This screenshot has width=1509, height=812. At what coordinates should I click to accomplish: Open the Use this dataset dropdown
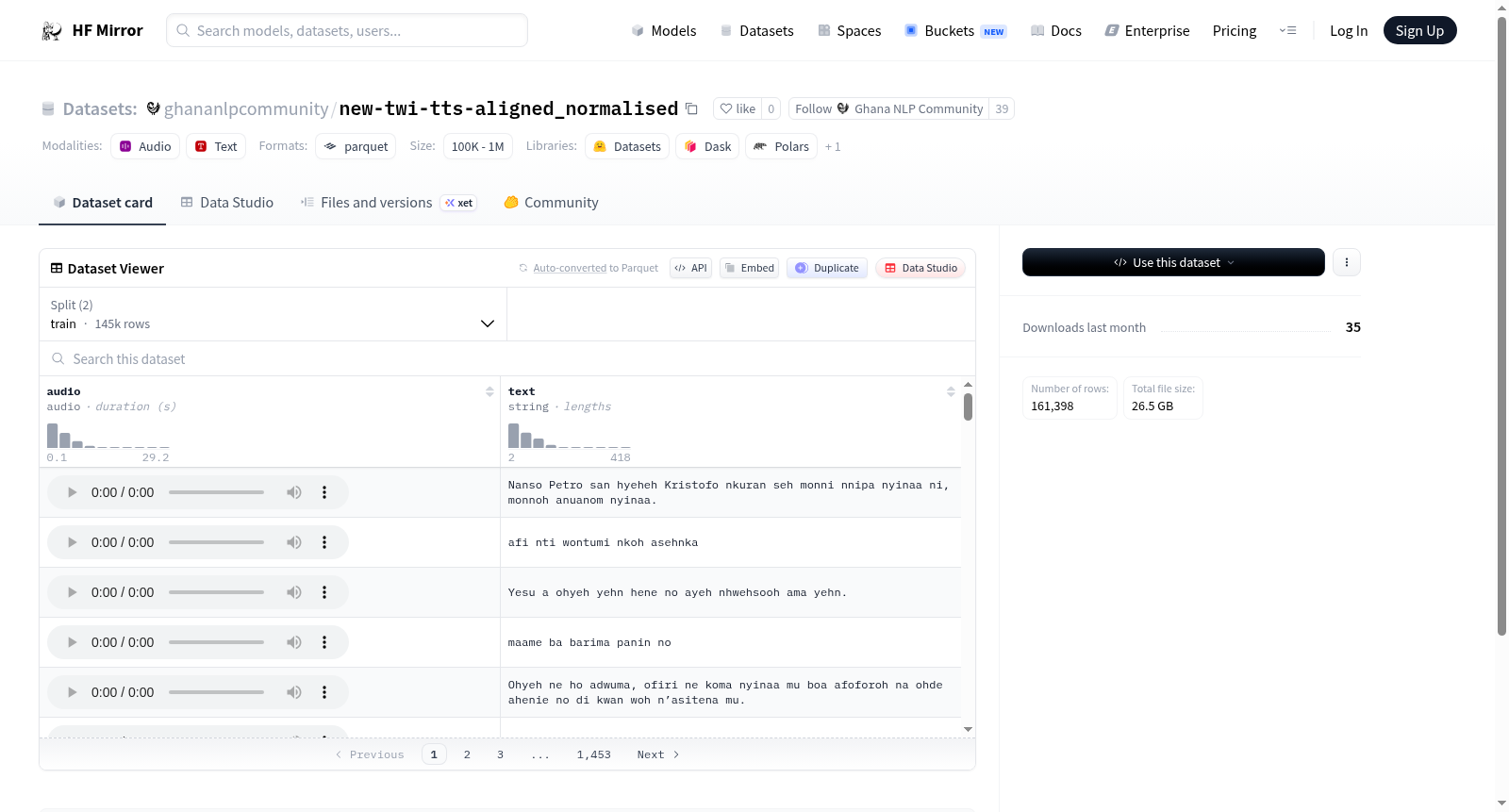[x=1173, y=262]
